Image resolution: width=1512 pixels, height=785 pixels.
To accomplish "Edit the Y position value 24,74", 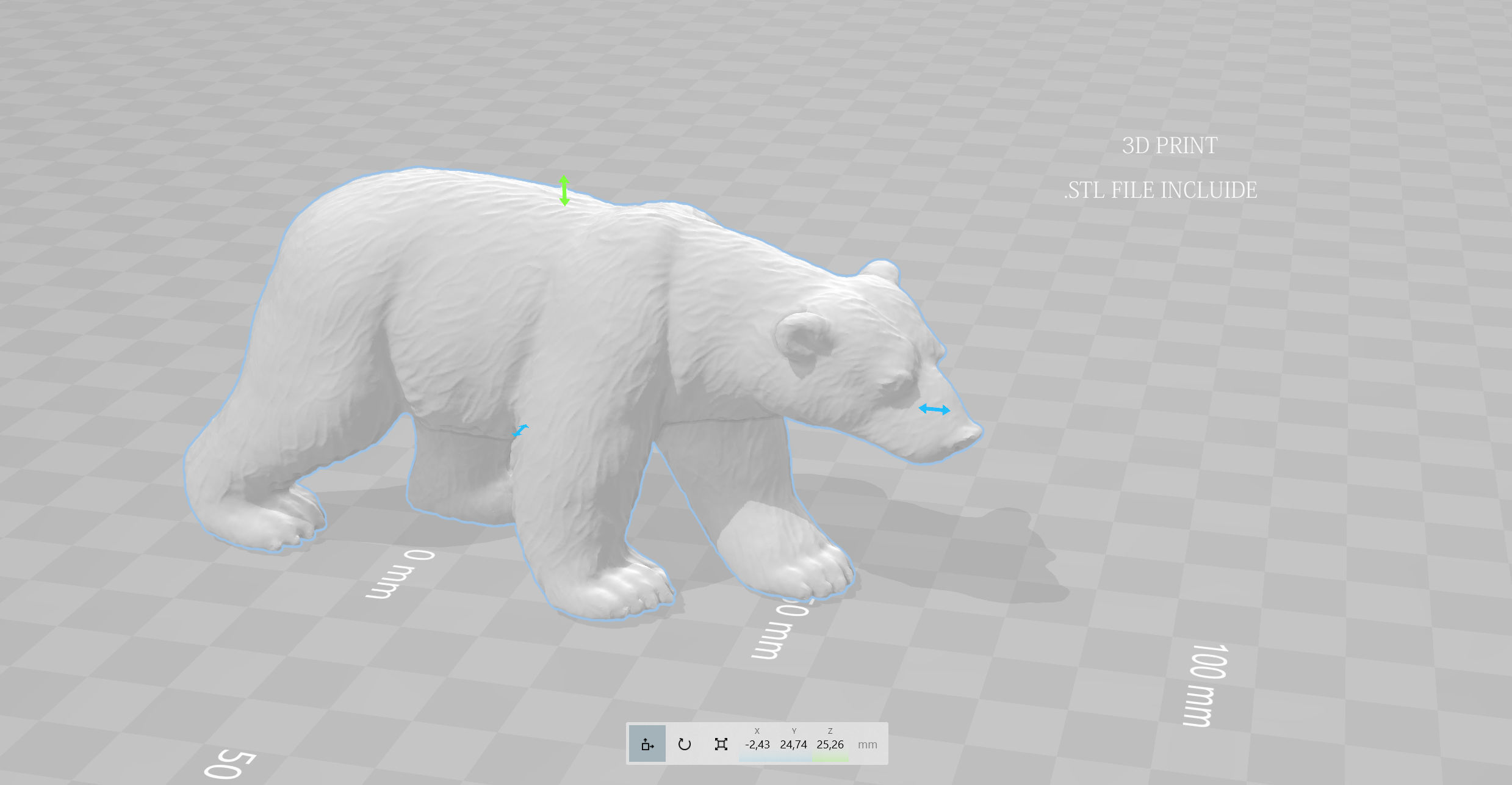I will [793, 744].
